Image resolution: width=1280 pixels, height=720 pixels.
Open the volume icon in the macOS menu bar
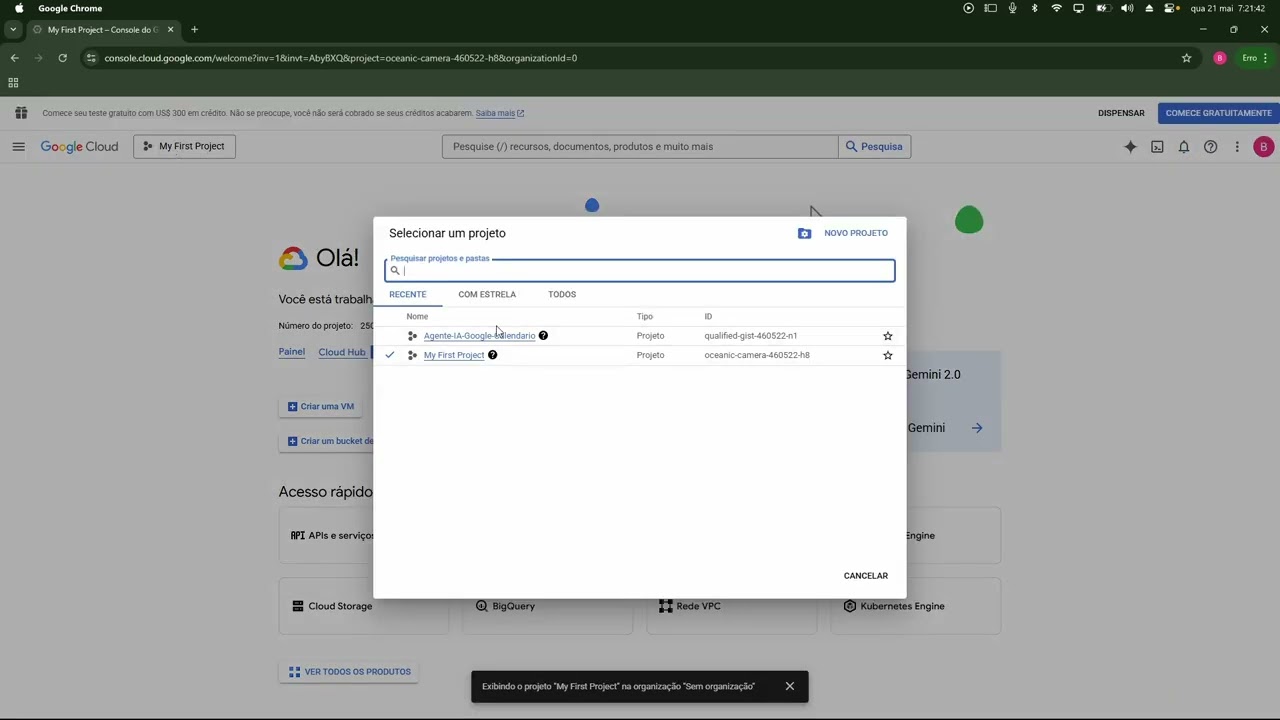pos(1127,8)
